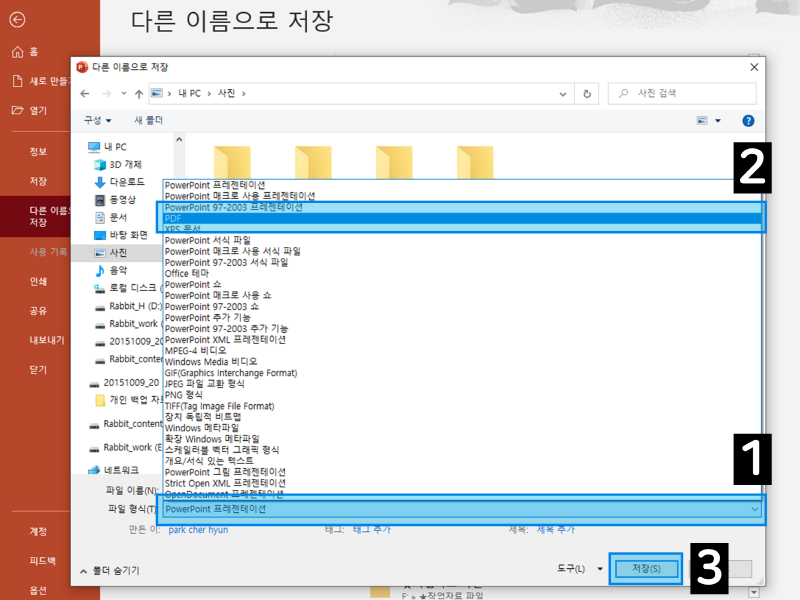Click the dialog forward navigation arrow
The width and height of the screenshot is (800, 600).
coord(106,93)
